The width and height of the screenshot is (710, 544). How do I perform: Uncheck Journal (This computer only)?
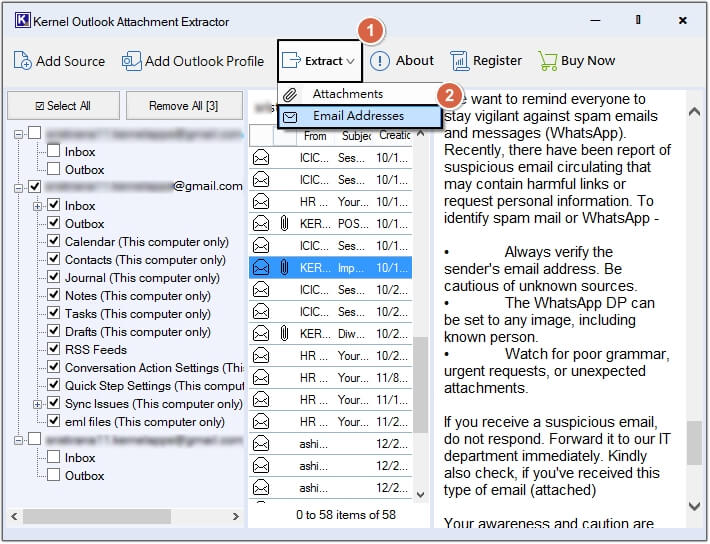pyautogui.click(x=53, y=277)
